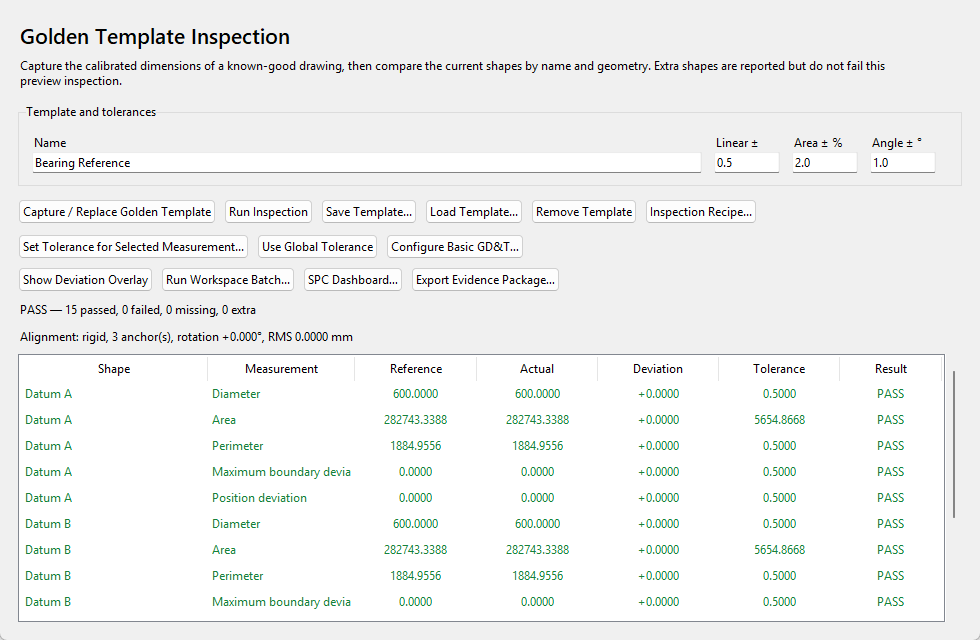Image resolution: width=980 pixels, height=640 pixels.
Task: Click Datum B Diameter actual 600.0000
Action: coord(538,524)
